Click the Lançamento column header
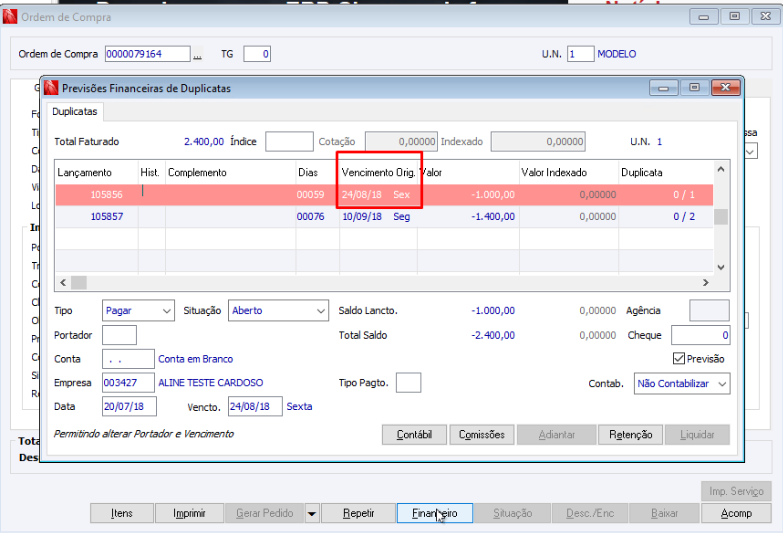 (x=97, y=172)
